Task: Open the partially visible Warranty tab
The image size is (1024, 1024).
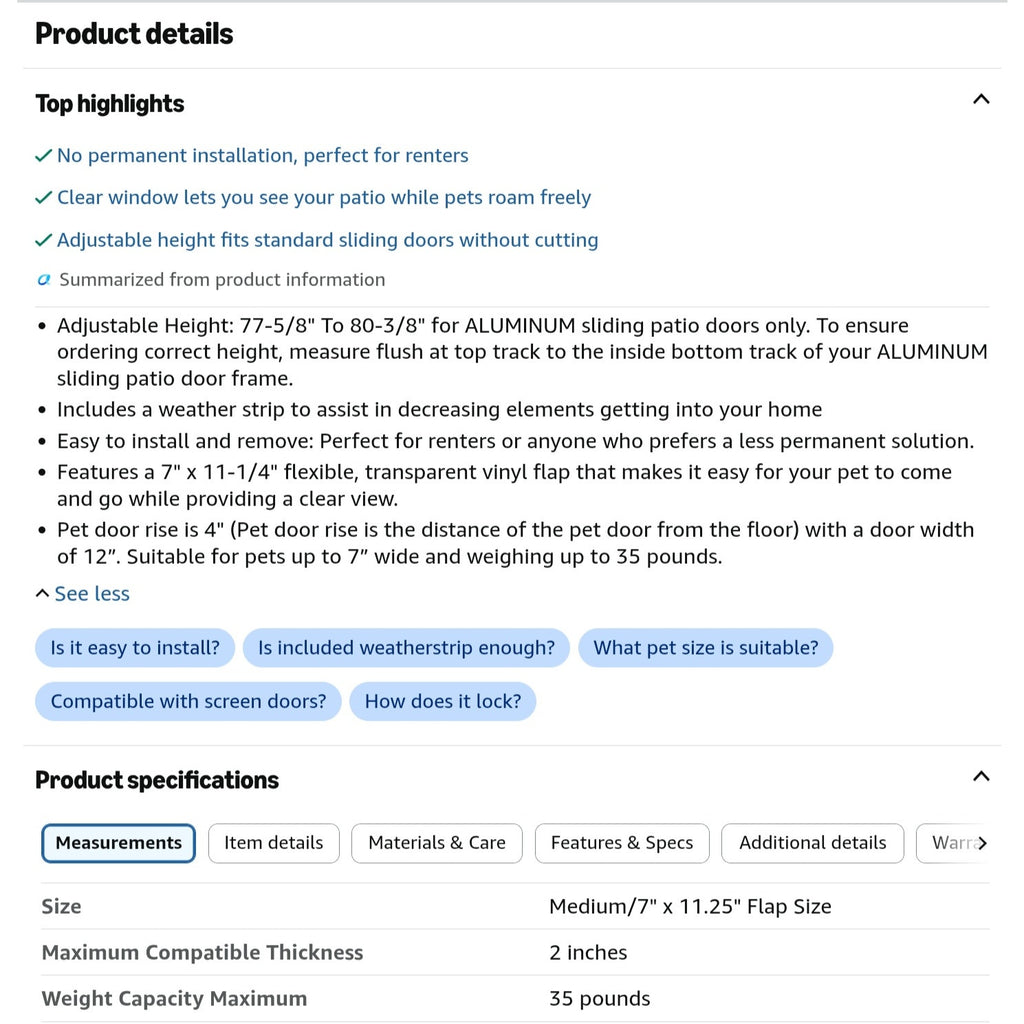Action: tap(952, 843)
